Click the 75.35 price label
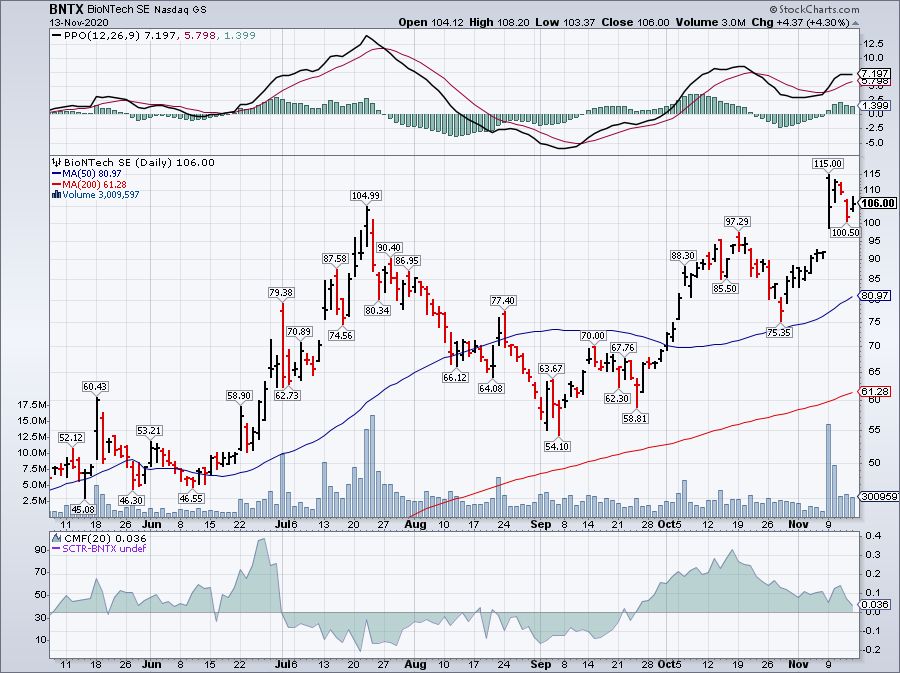This screenshot has width=900, height=673. click(779, 332)
